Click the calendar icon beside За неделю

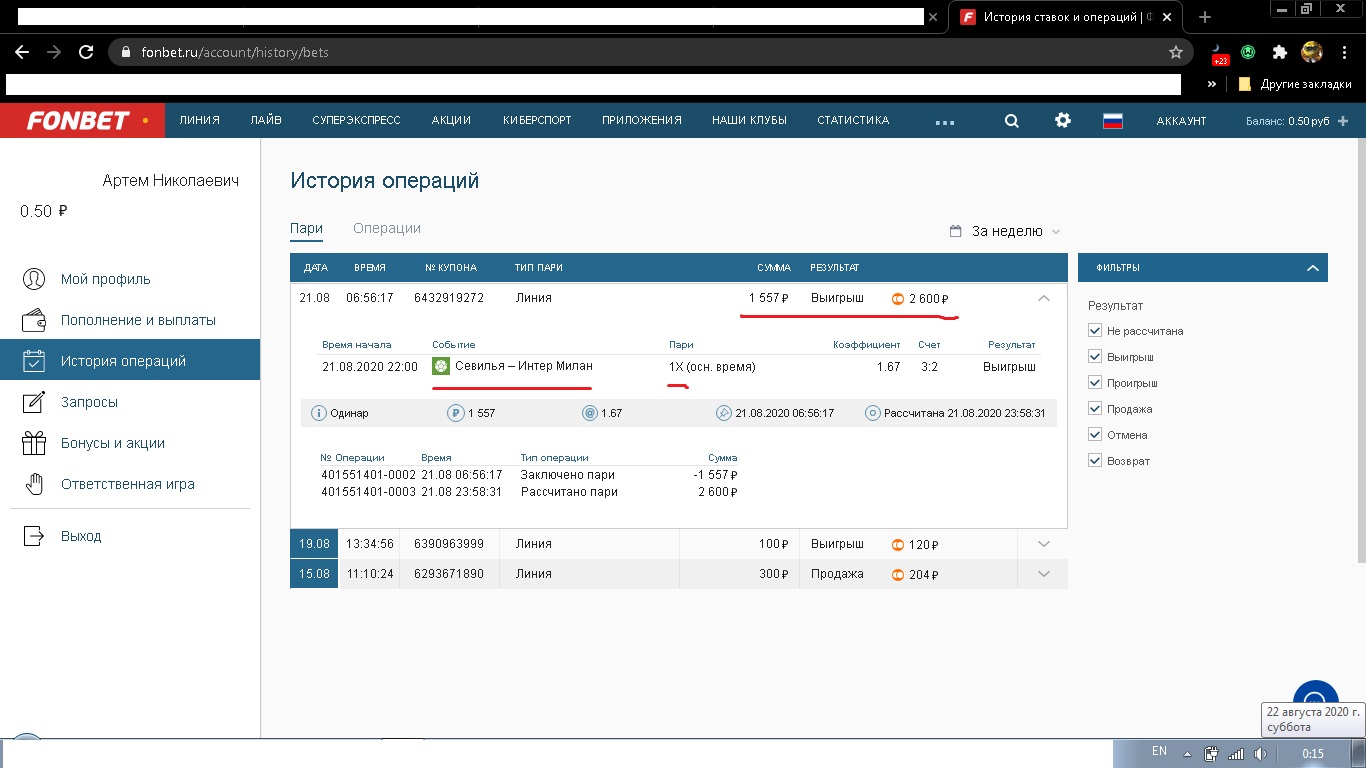click(956, 231)
